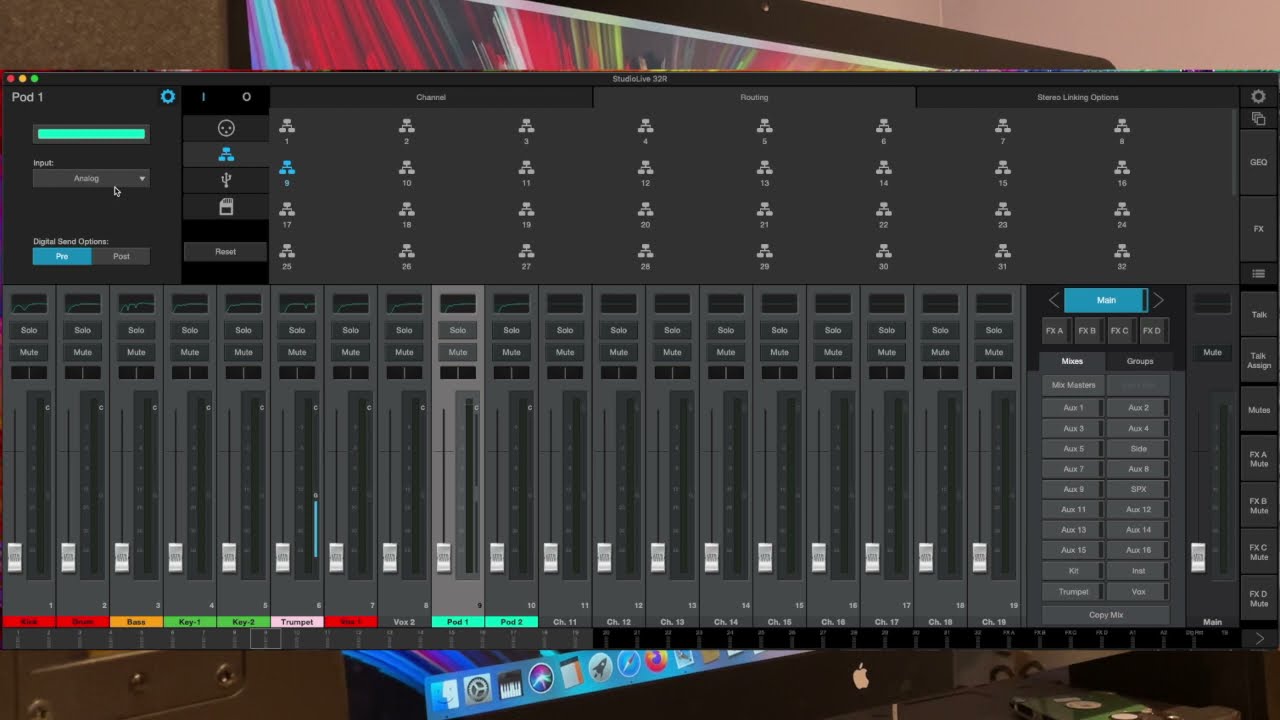Pick network routing source number 12
The image size is (1280, 720).
point(645,174)
